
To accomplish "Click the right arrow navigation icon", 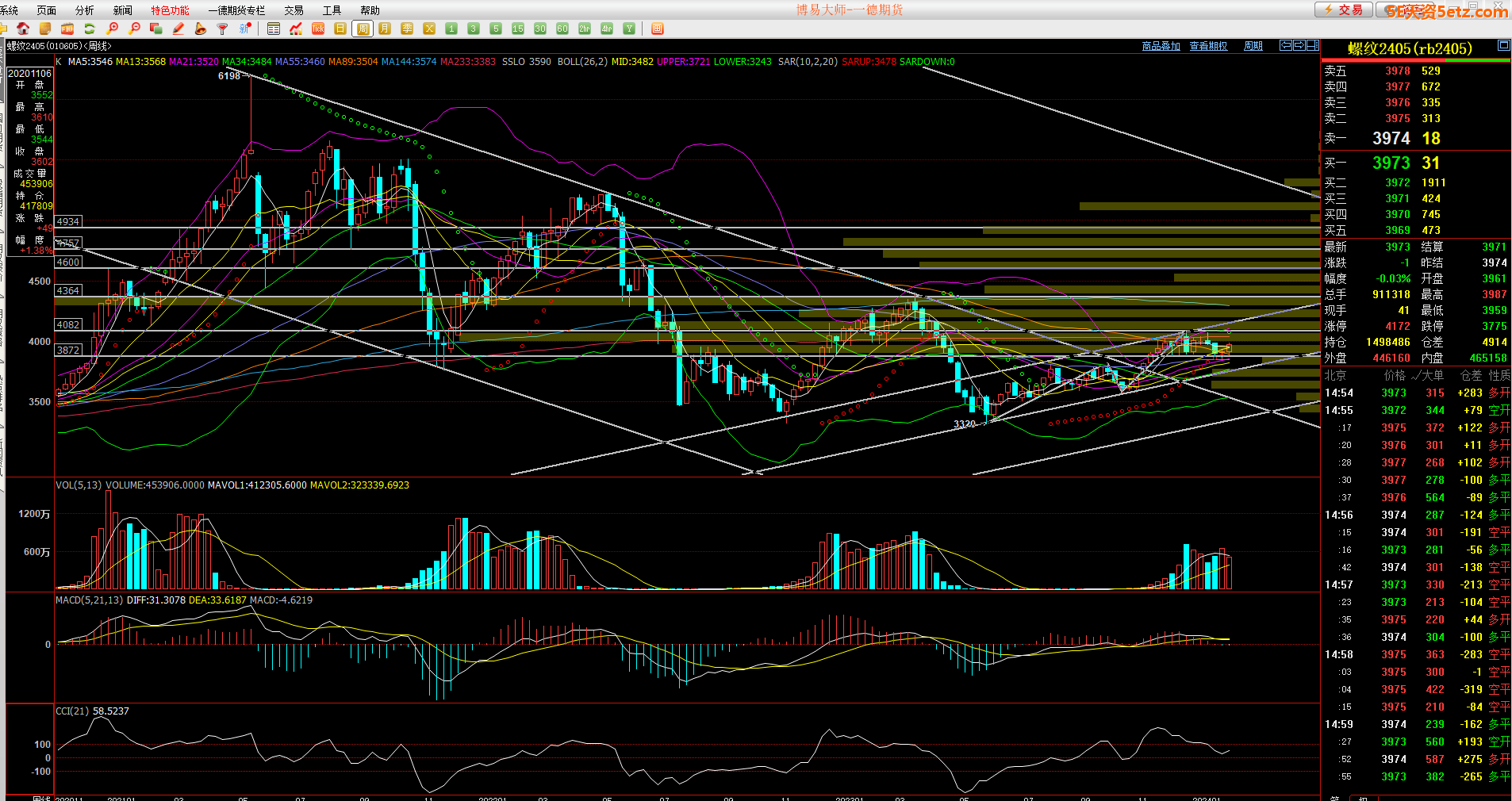I will tap(1299, 45).
